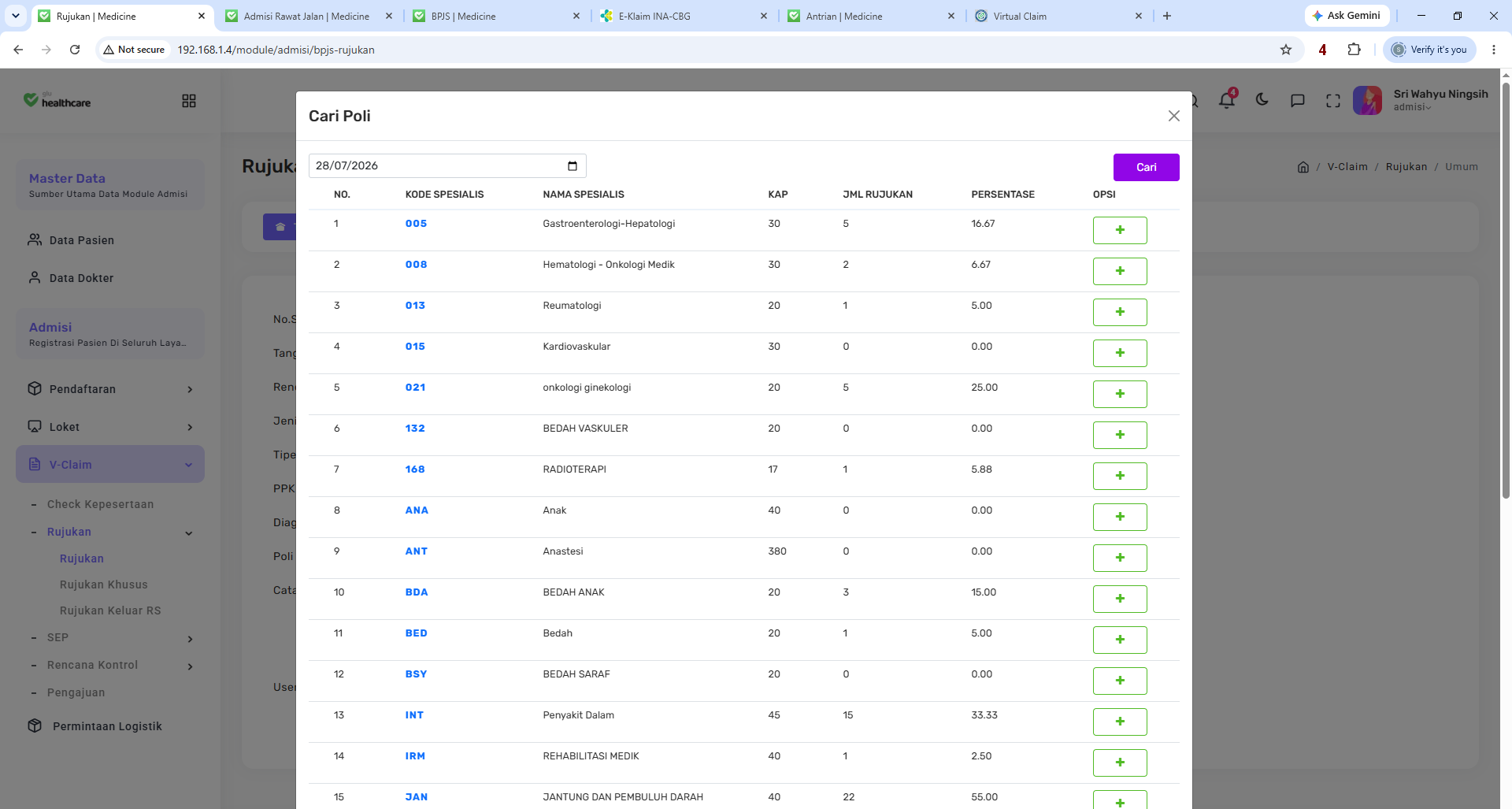Image resolution: width=1512 pixels, height=809 pixels.
Task: Select RADIOTERAPI row plus button
Action: click(x=1120, y=476)
